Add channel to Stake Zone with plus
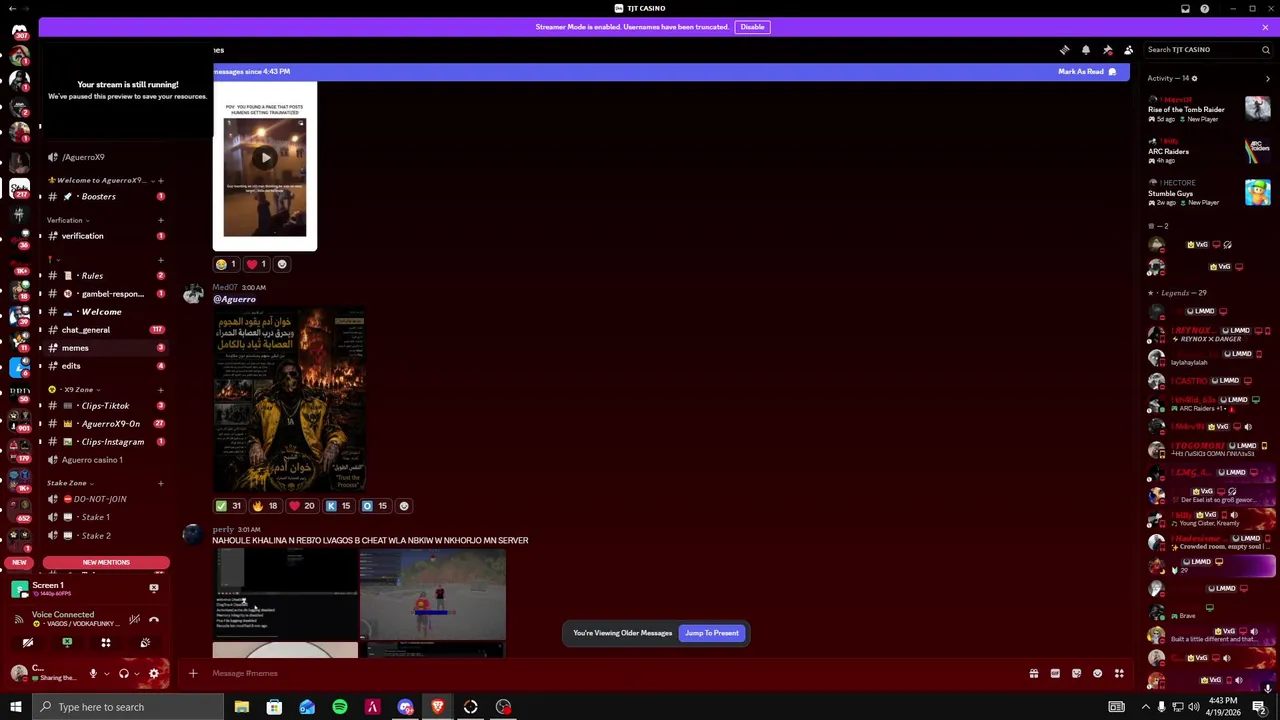 tap(160, 483)
